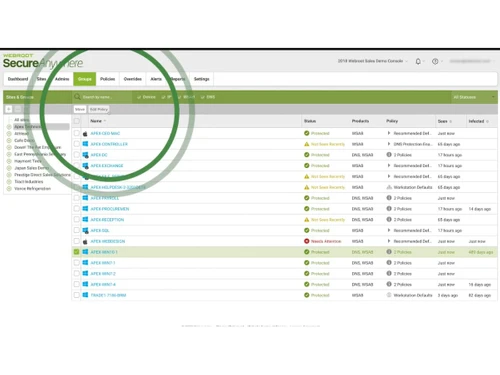Check the APEX-WIN7-2 row checkbox
The image size is (500, 375).
(x=77, y=273)
